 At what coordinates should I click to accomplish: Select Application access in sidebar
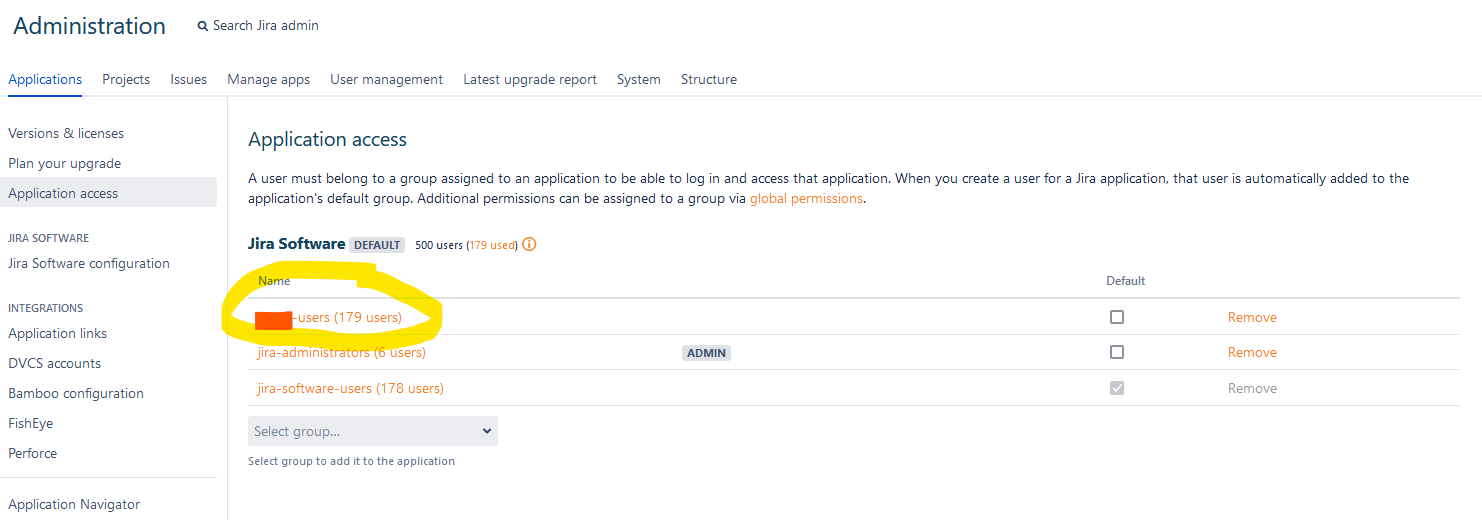108,193
